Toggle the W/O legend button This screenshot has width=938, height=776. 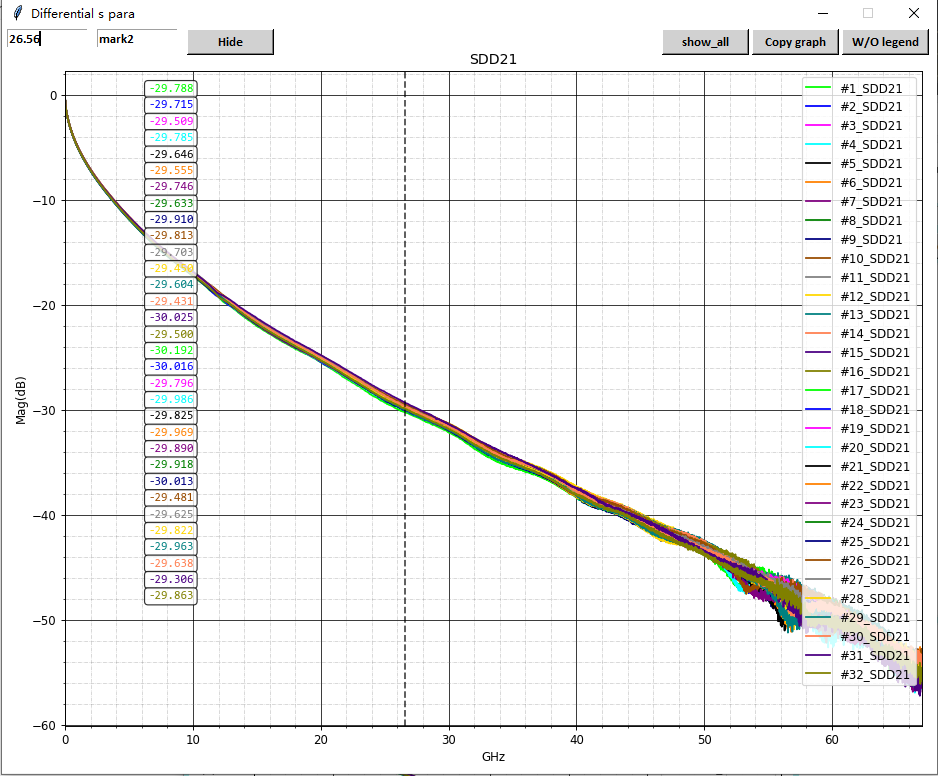[x=885, y=42]
